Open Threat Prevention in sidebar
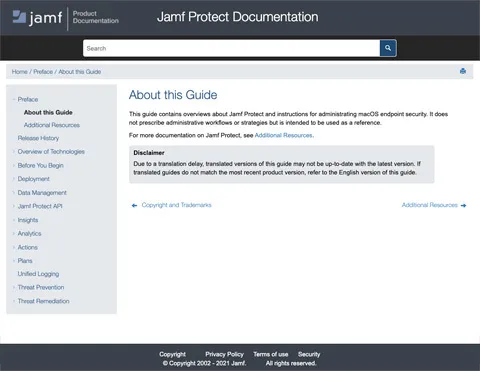The height and width of the screenshot is (371, 480). [41, 287]
